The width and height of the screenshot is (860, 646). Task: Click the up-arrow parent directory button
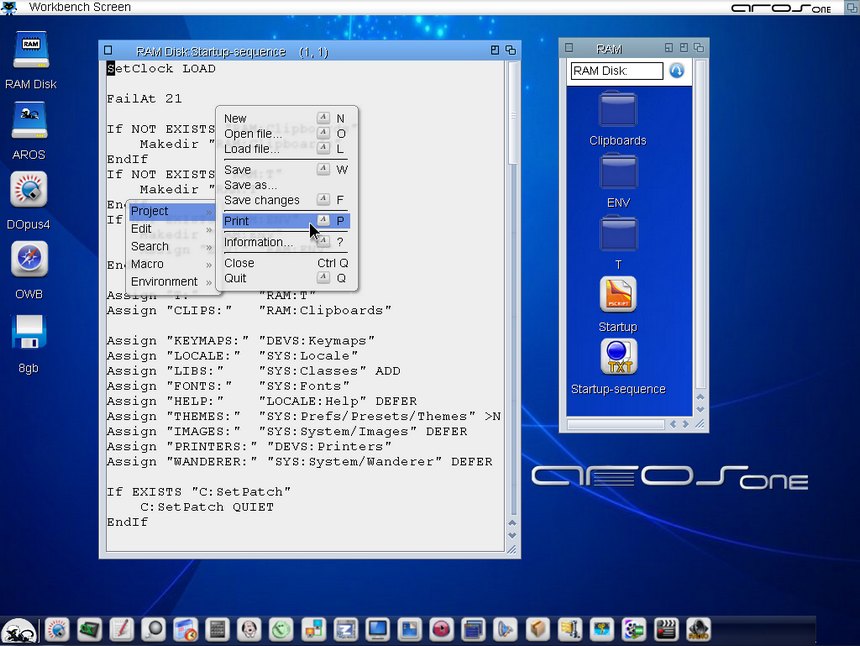point(677,71)
